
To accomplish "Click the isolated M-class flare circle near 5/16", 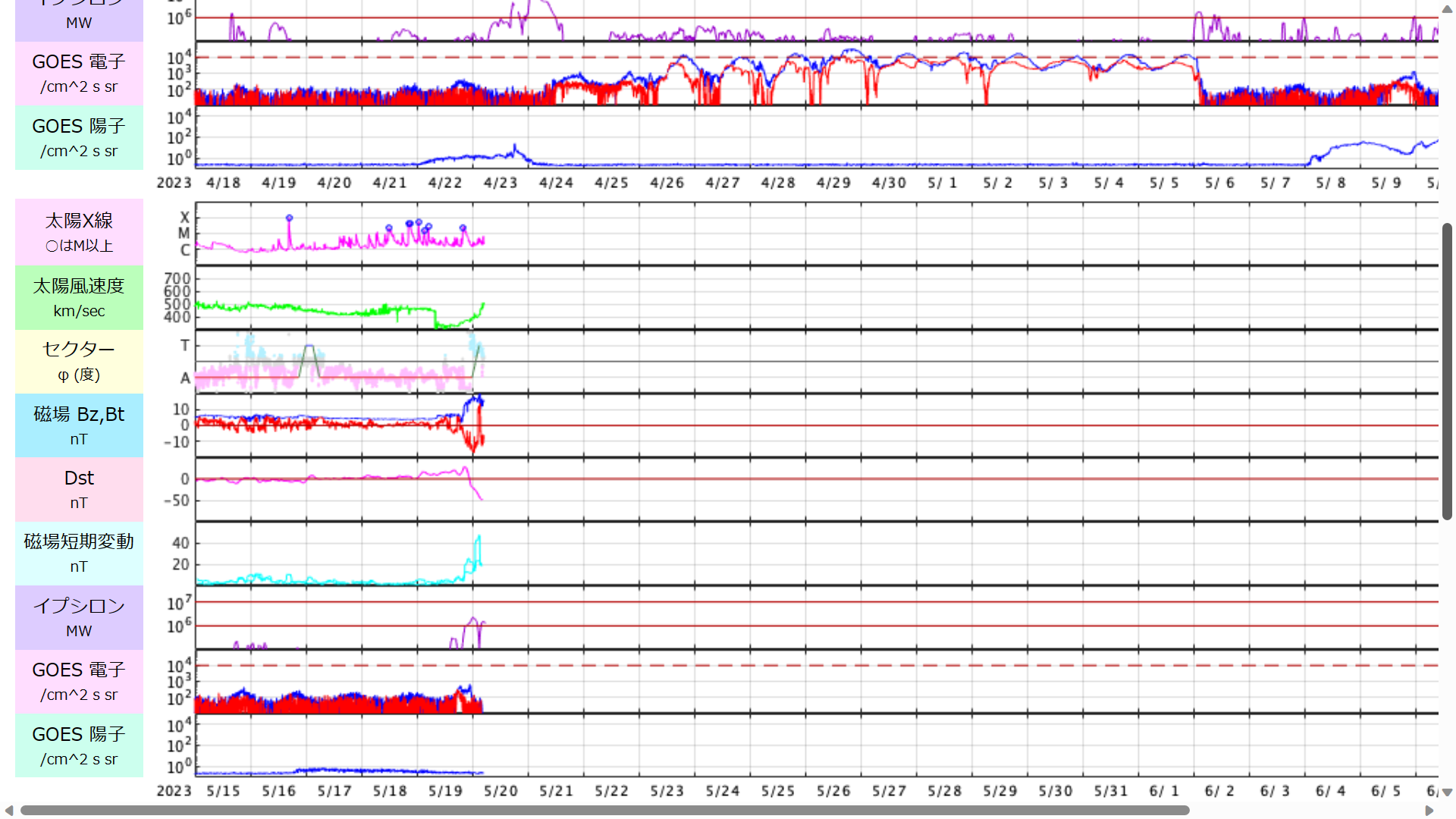I will [x=289, y=218].
